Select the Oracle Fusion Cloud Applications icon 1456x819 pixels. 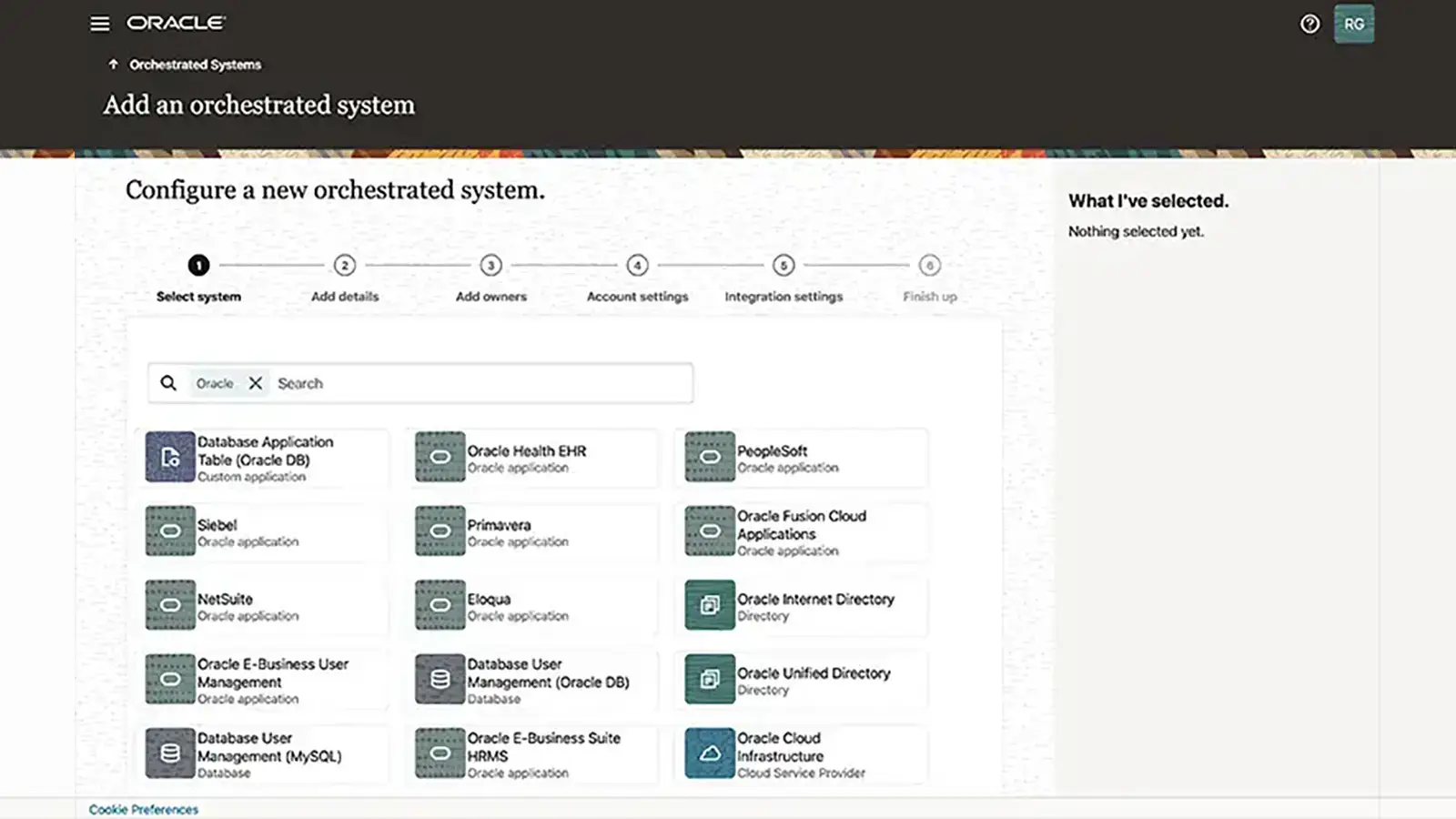pyautogui.click(x=710, y=531)
